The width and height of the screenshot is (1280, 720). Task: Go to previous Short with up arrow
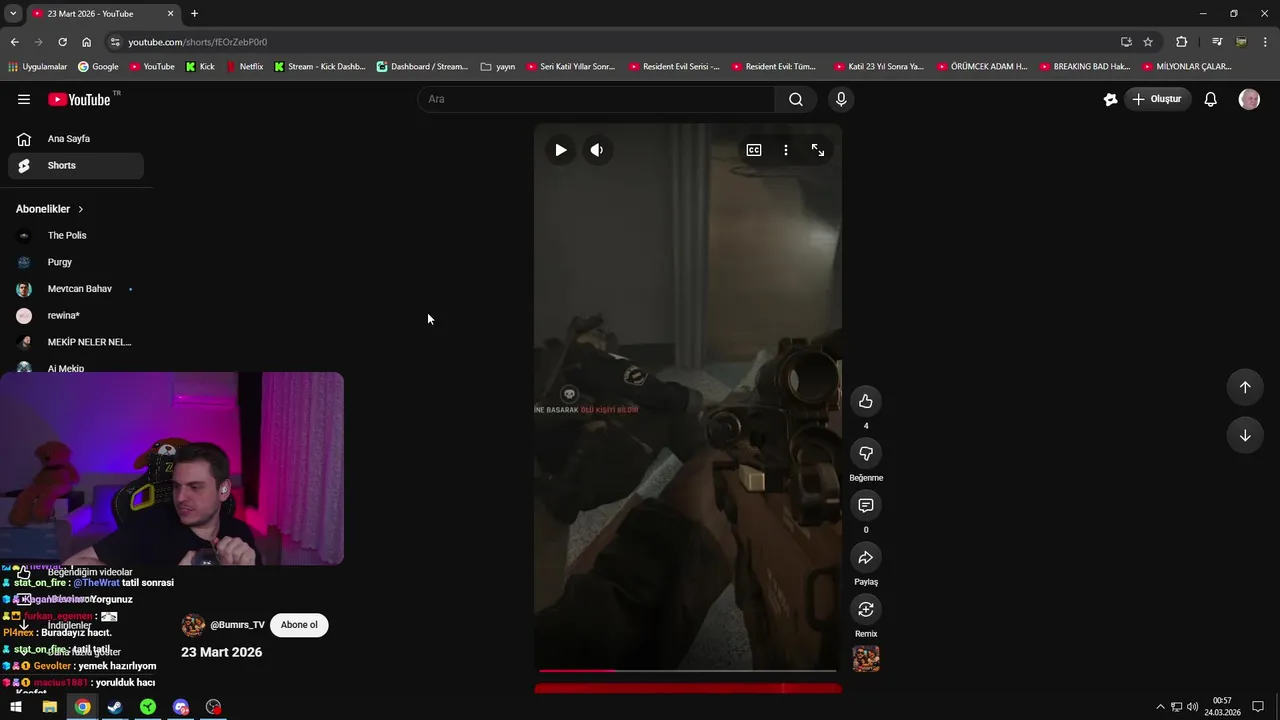(1245, 387)
